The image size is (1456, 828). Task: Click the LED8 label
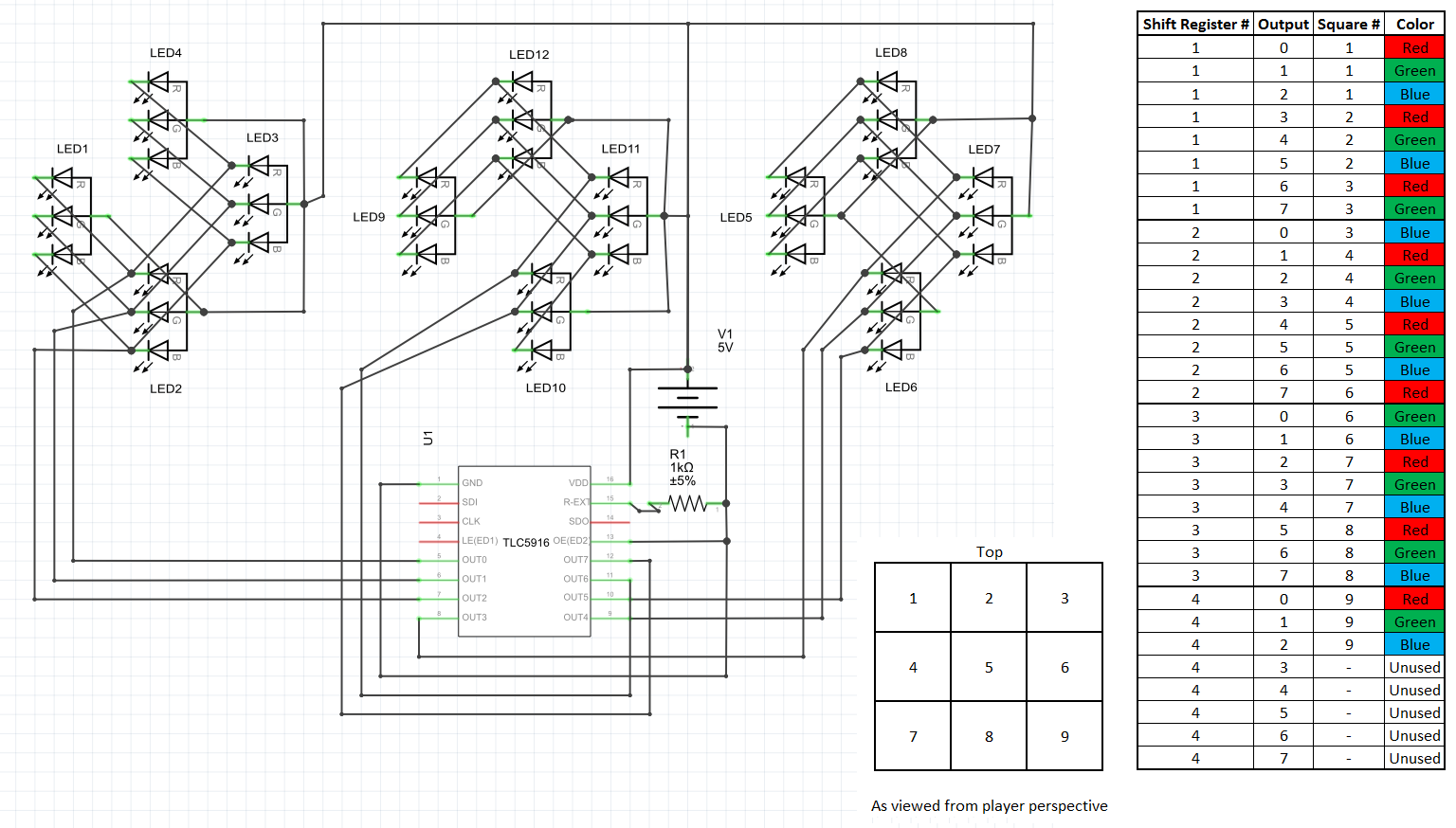[891, 52]
